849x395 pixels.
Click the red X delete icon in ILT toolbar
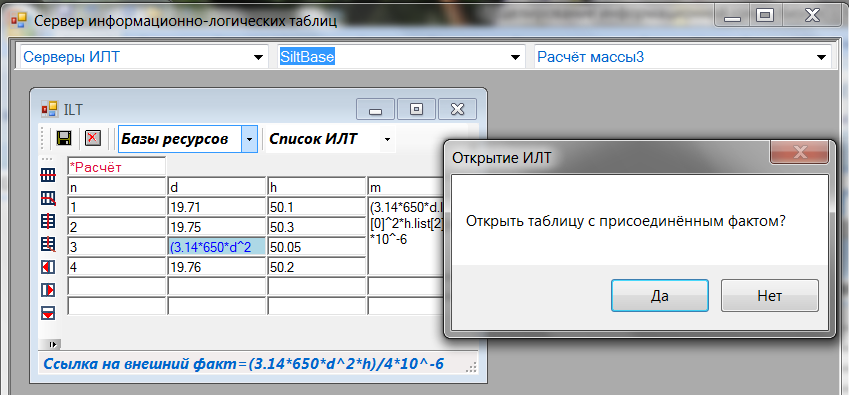pos(93,139)
